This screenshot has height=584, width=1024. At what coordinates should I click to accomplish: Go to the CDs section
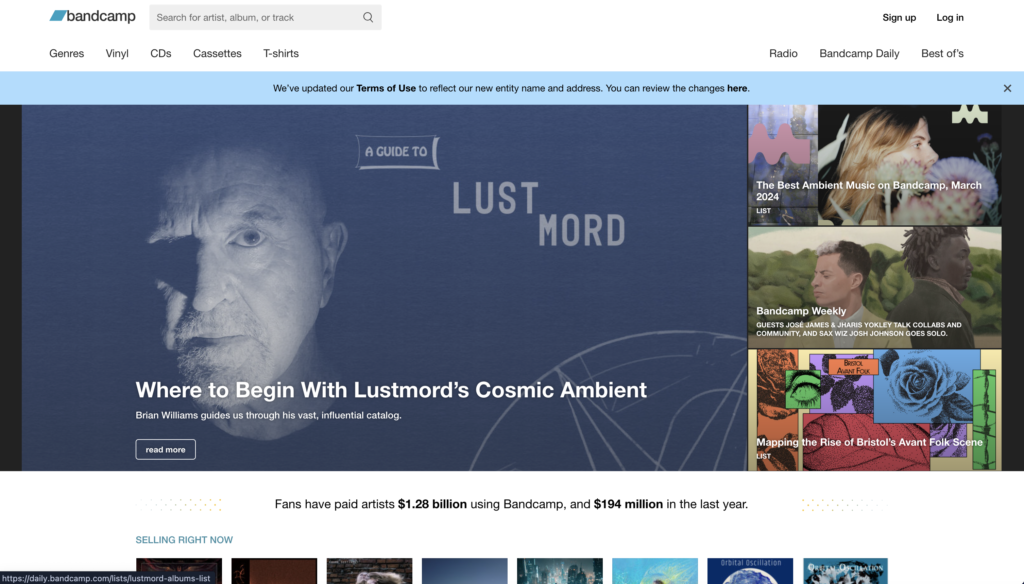[161, 54]
